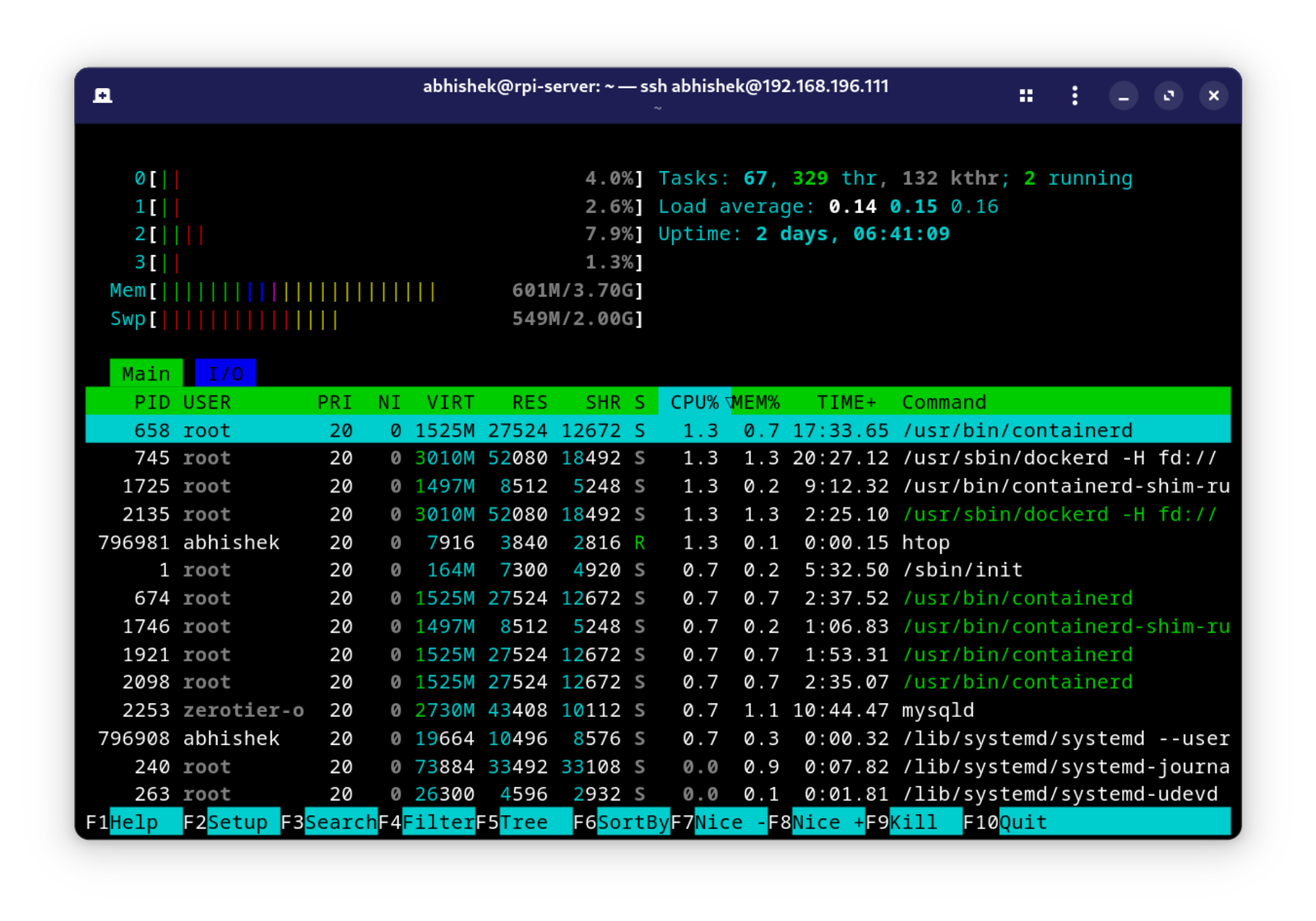Click the CPU% sort indicator arrow
This screenshot has width=1316, height=921.
point(727,402)
